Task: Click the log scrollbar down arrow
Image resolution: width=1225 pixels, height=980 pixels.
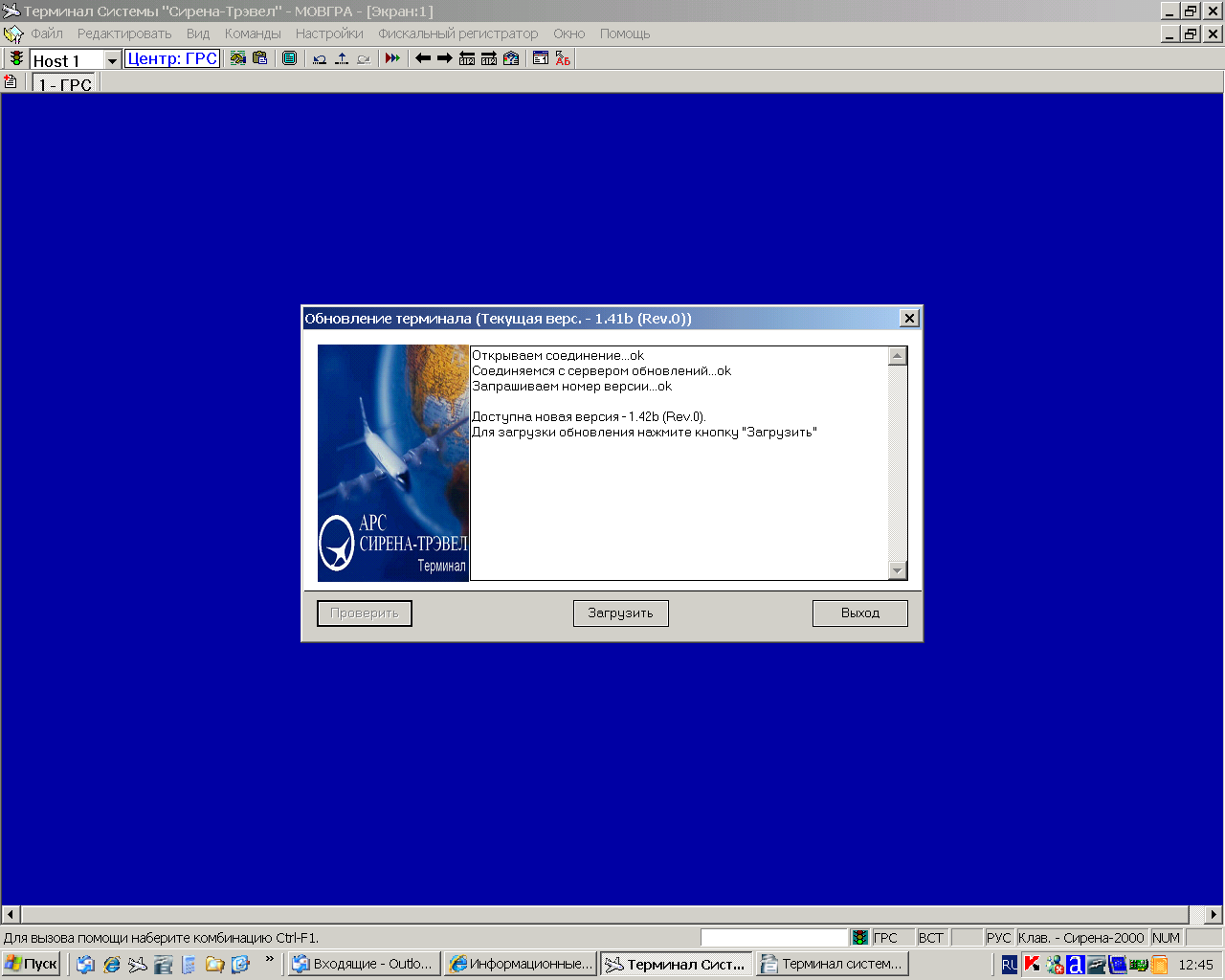Action: tap(898, 570)
